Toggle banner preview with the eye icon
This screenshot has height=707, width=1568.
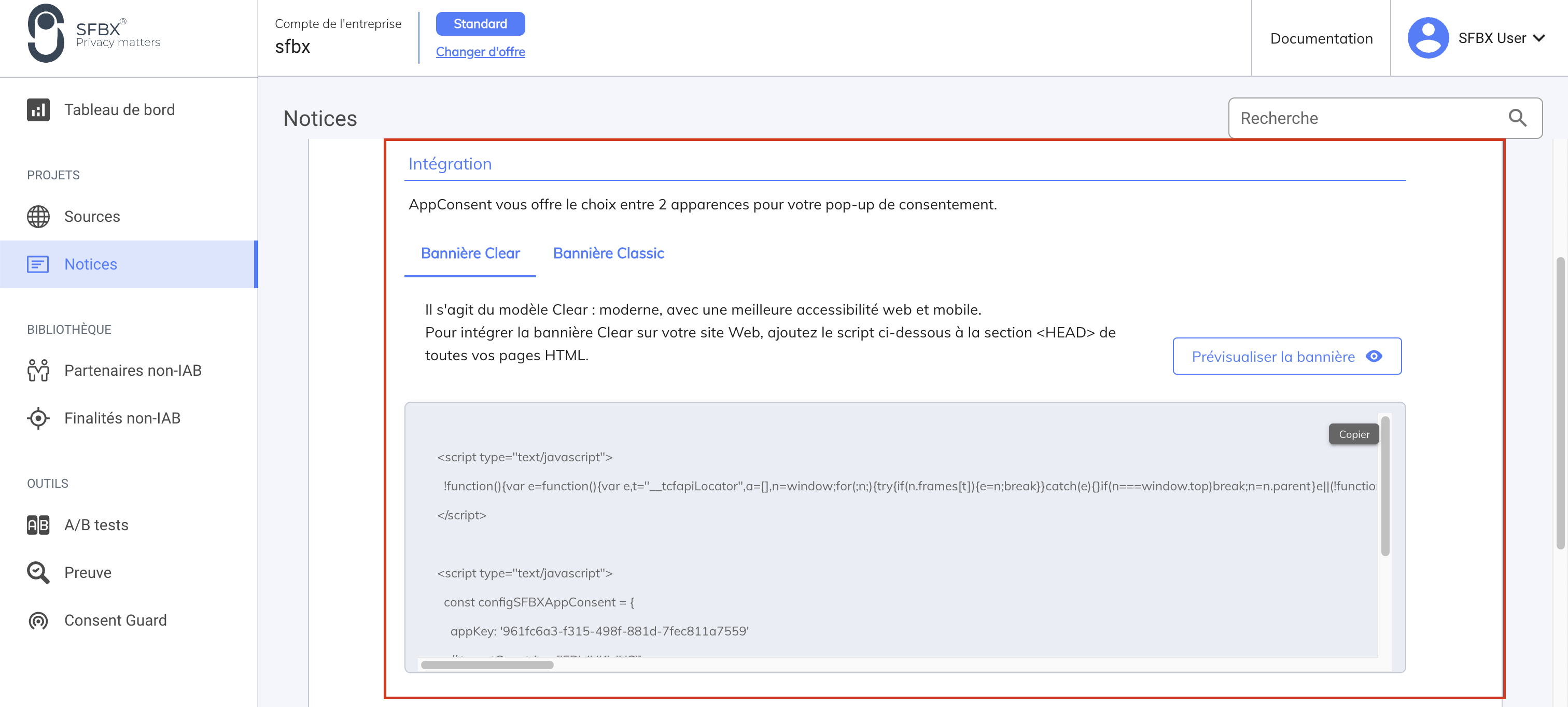(x=1374, y=357)
